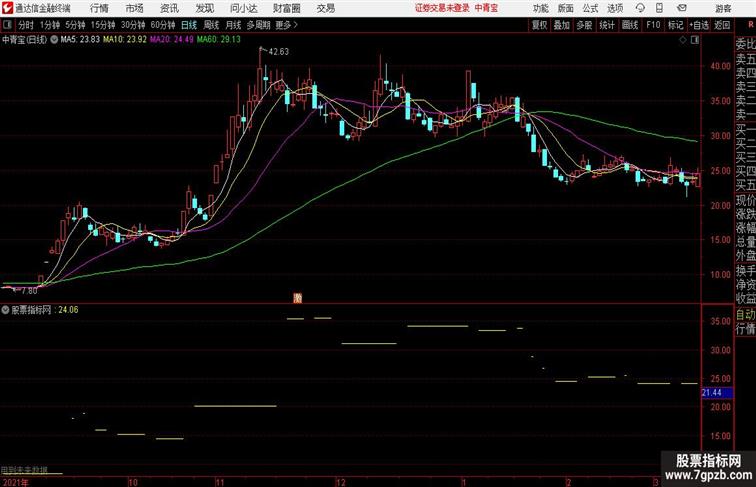The width and height of the screenshot is (756, 487).
Task: Open the 资讯 menu
Action: coord(169,8)
